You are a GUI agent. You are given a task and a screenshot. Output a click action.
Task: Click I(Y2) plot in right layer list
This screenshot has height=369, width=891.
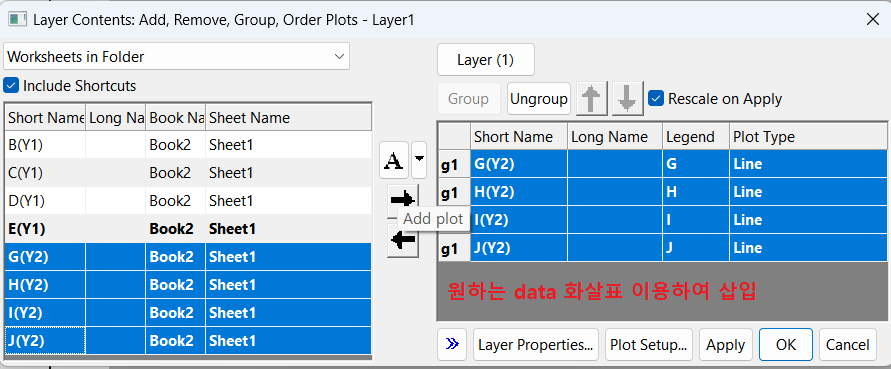678,220
